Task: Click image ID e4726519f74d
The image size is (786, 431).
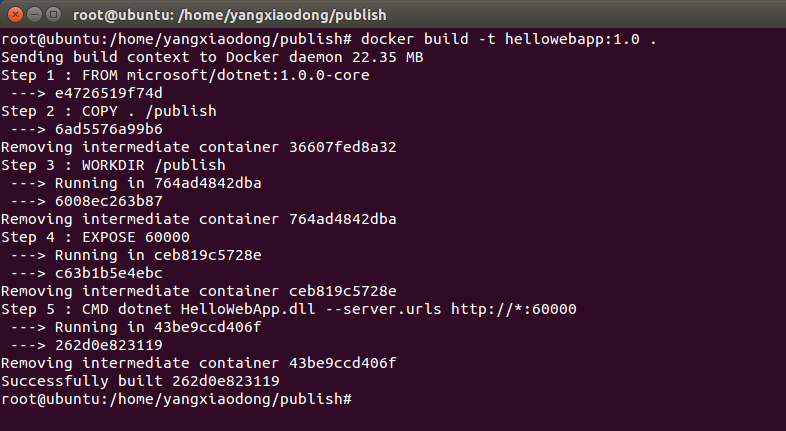Action: click(x=108, y=93)
